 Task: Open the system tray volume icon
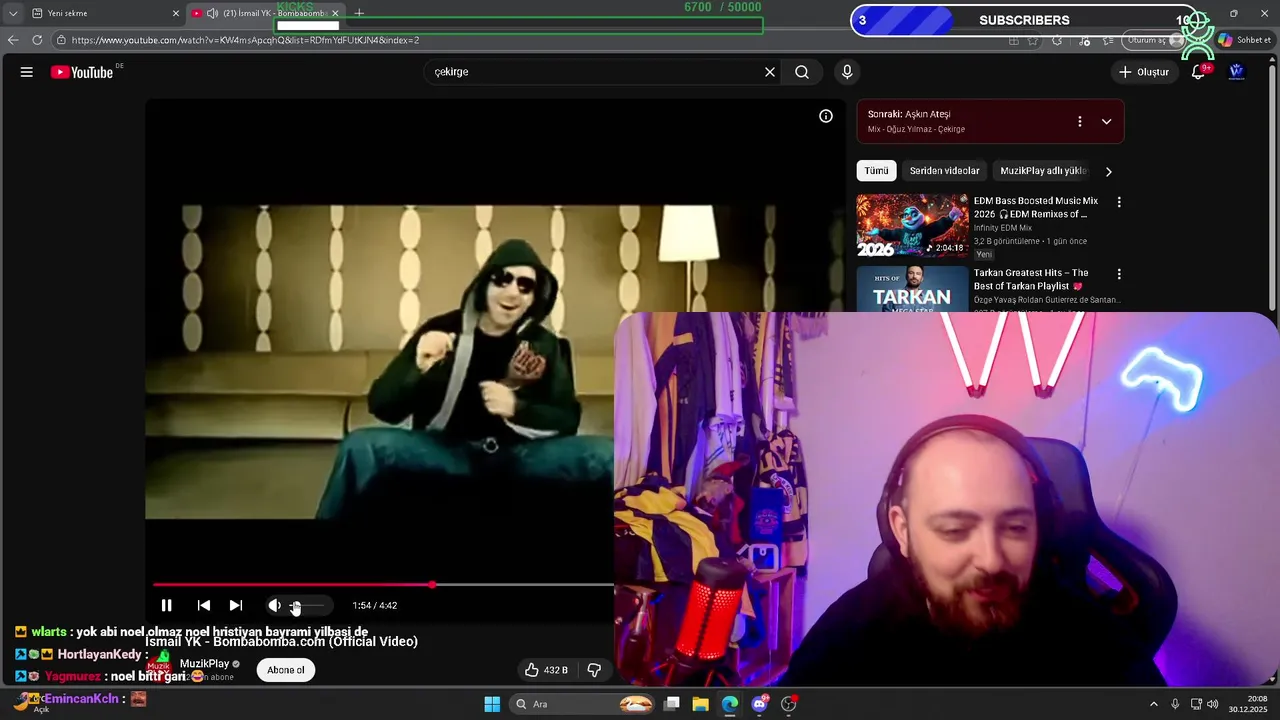(x=1213, y=704)
